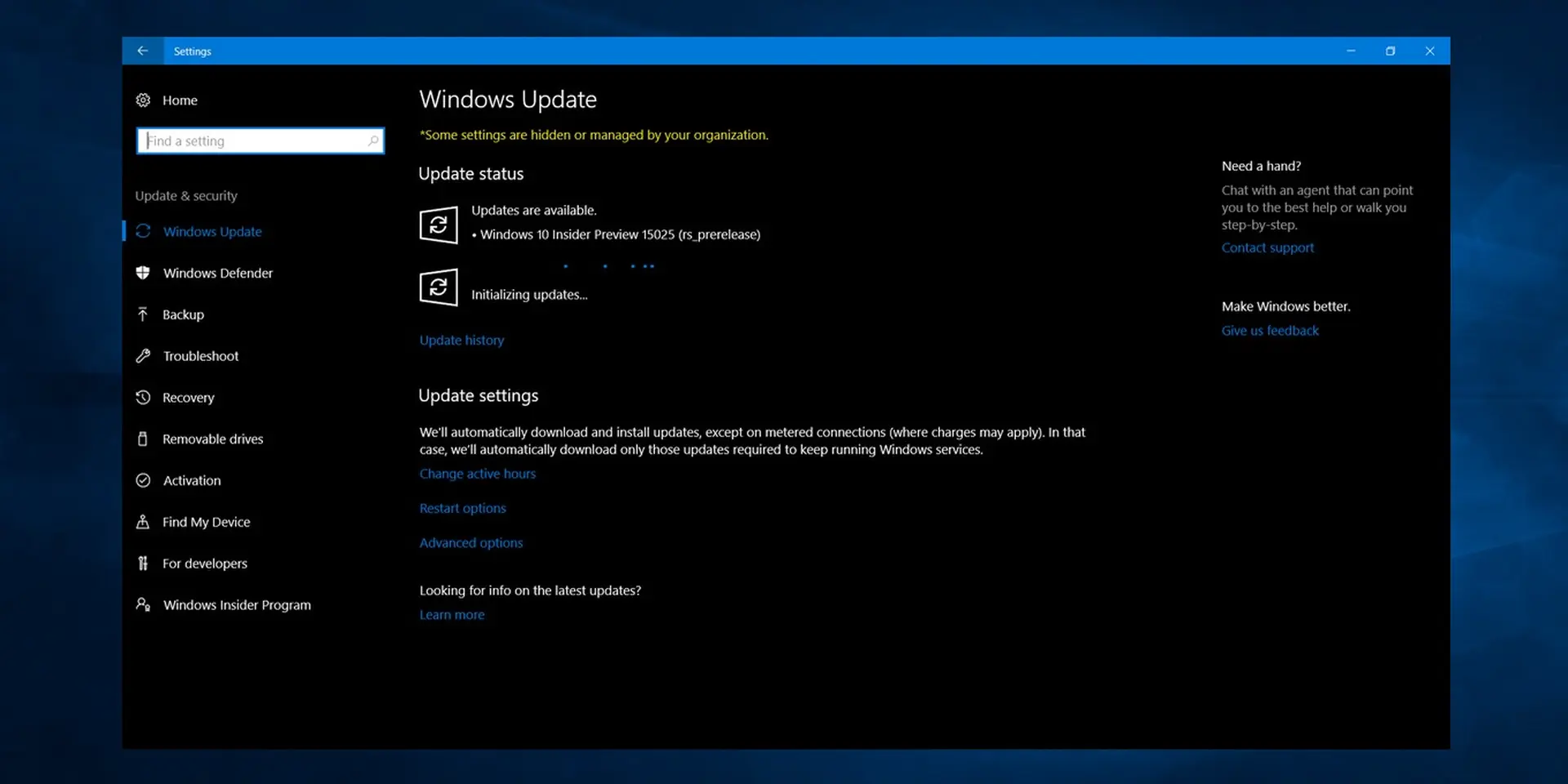Click the Update & security section label
Screen dimensions: 1568x784
pyautogui.click(x=186, y=196)
